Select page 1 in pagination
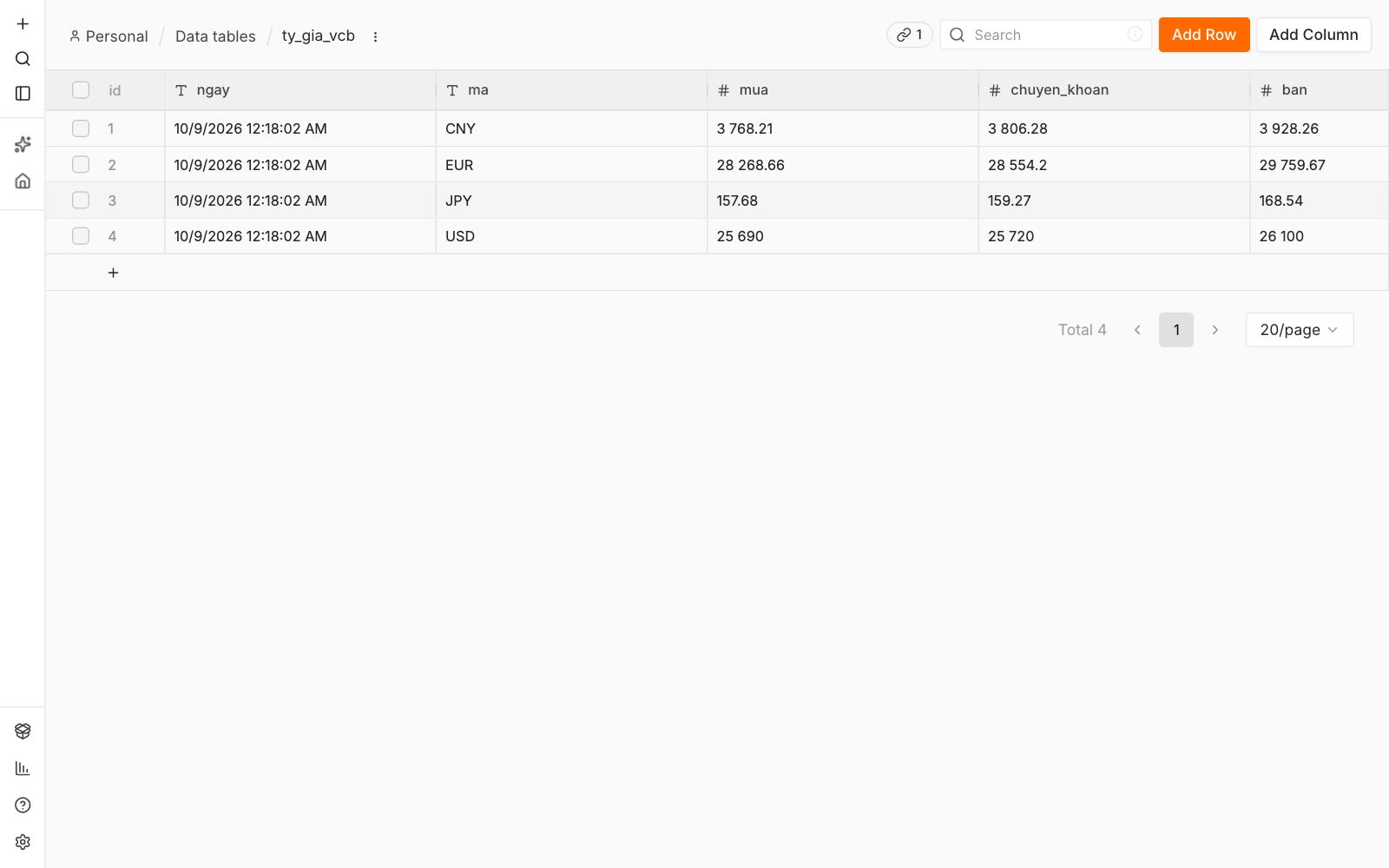 click(x=1176, y=330)
